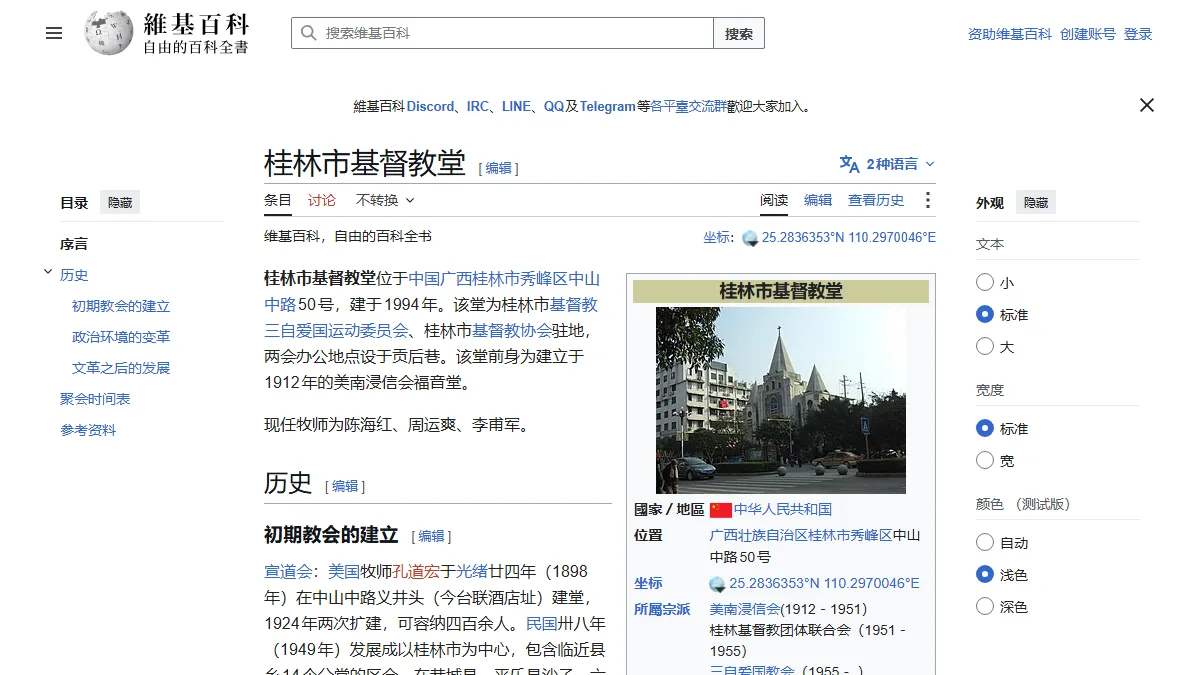Open 各平臺交流群 link in banner
This screenshot has width=1200, height=675.
(x=688, y=106)
